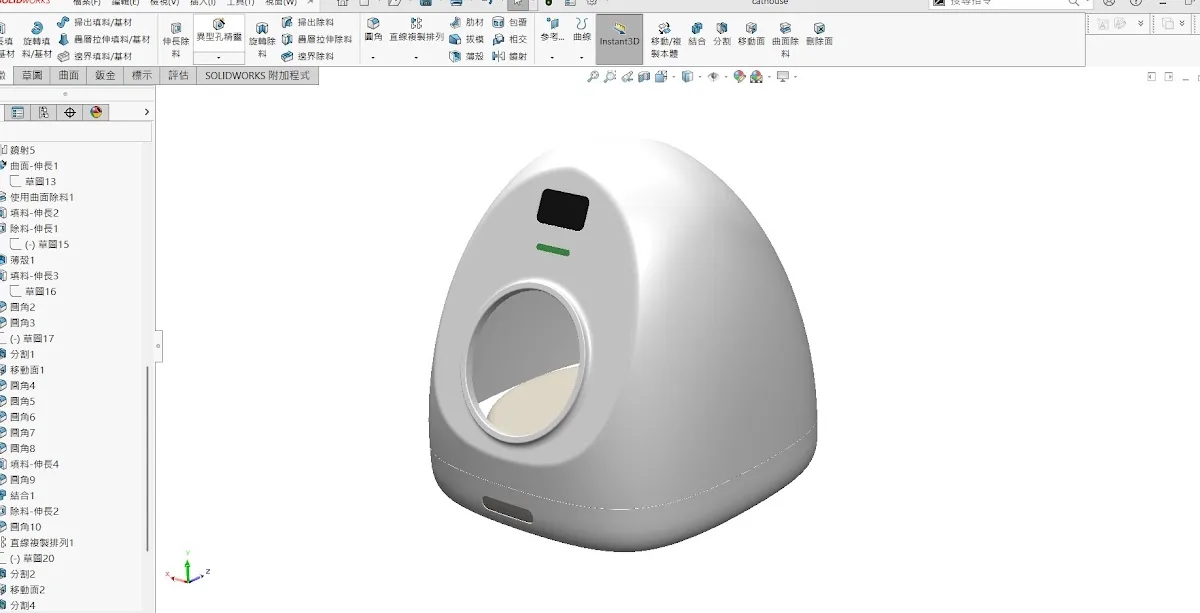The image size is (1200, 613).
Task: Switch to the 草圖 sketch tab
Action: (x=32, y=75)
